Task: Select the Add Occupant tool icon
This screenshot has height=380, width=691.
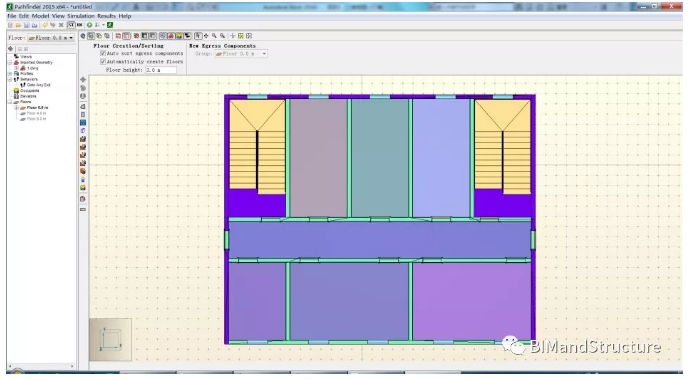Action: click(83, 179)
